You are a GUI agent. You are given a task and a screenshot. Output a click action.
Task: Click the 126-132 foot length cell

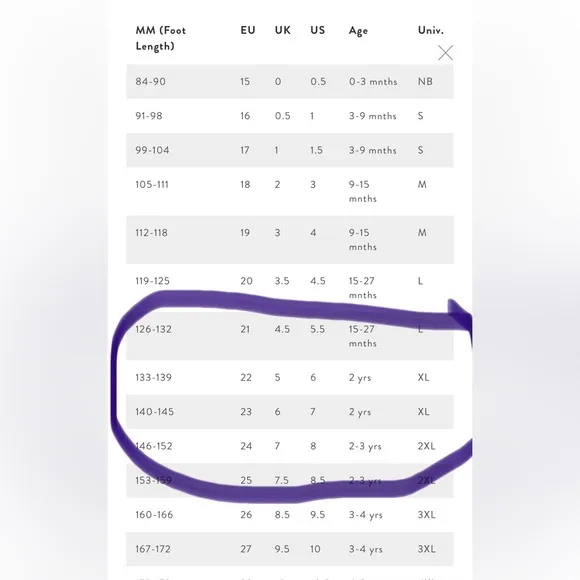pos(153,329)
